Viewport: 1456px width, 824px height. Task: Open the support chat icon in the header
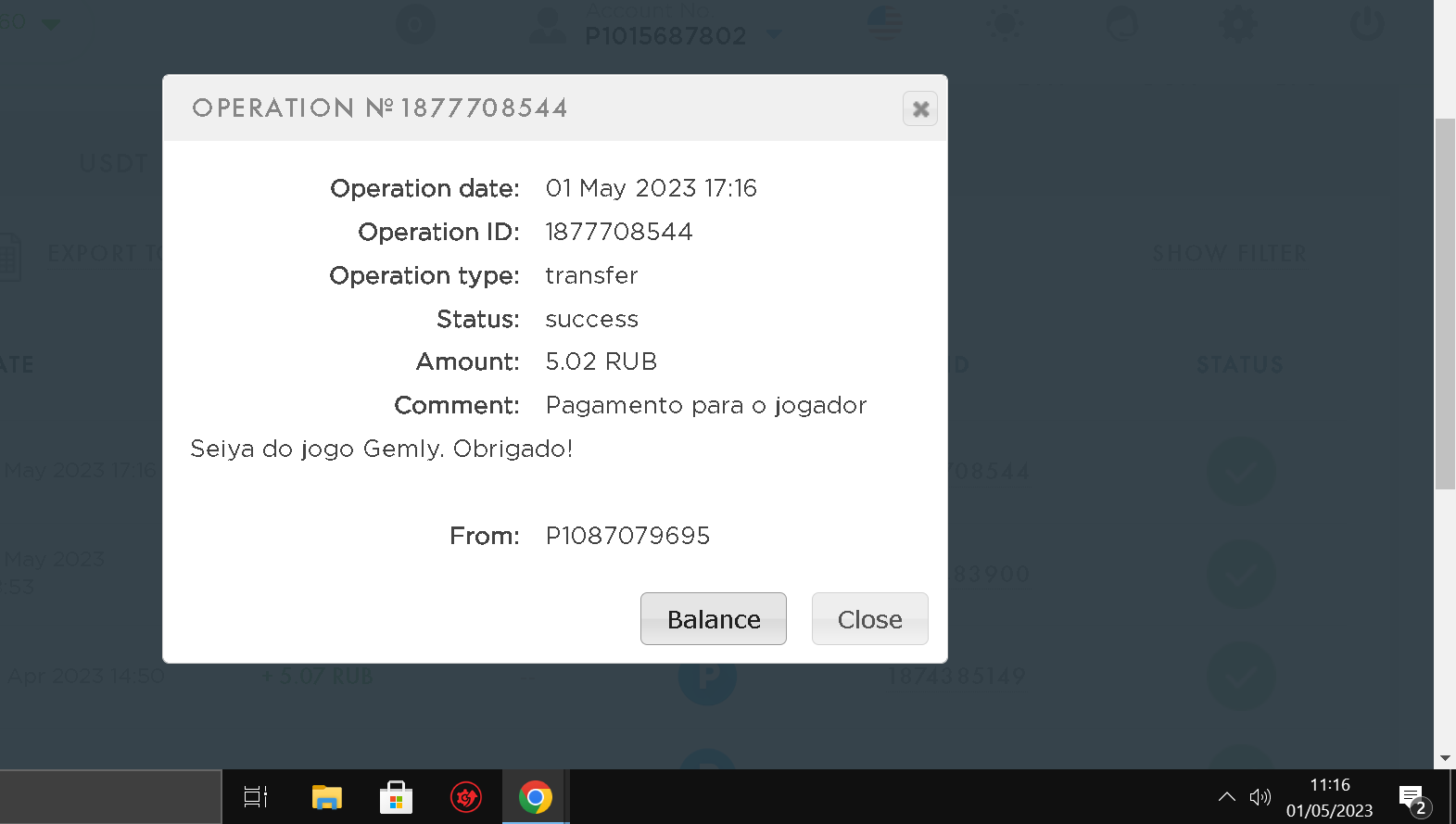click(x=1121, y=24)
